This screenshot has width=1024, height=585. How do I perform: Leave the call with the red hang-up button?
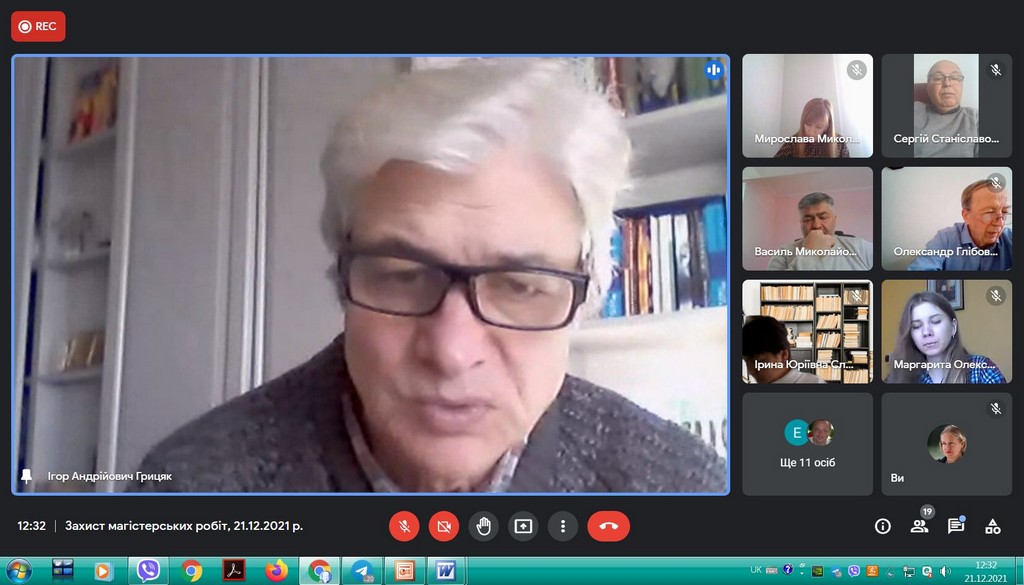pyautogui.click(x=608, y=525)
